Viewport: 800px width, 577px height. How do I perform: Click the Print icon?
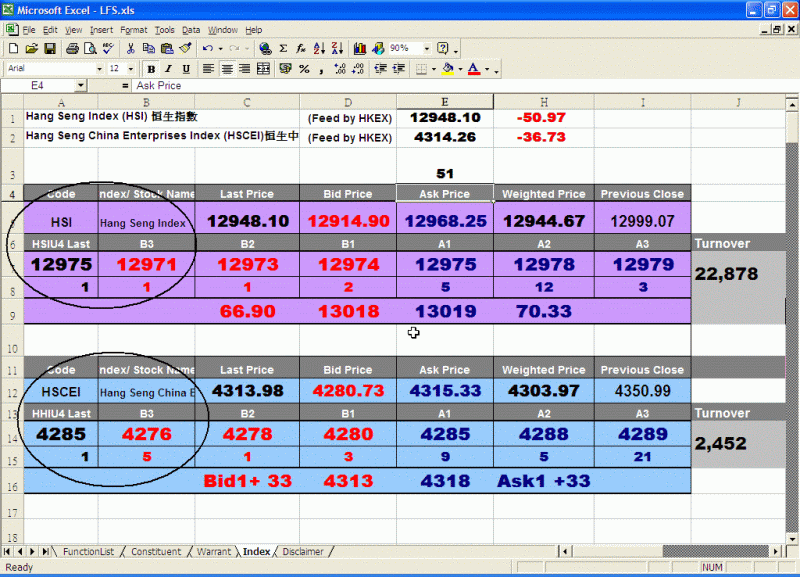73,48
